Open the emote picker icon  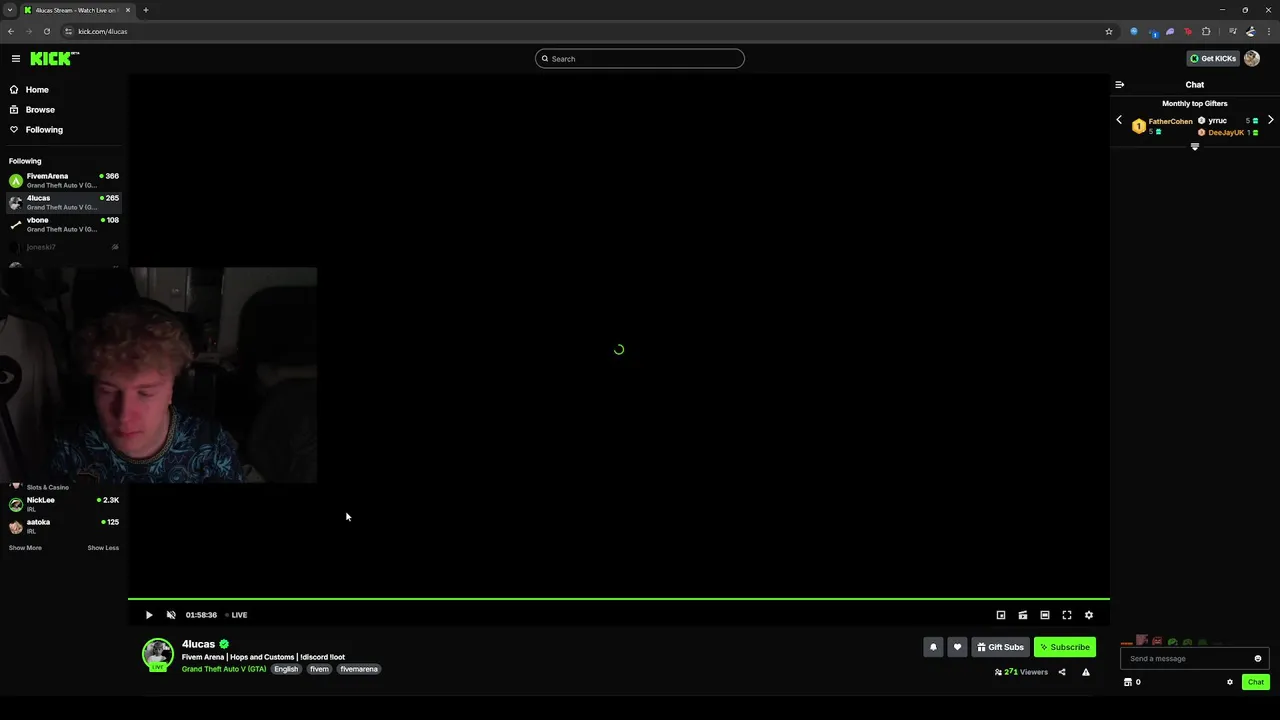pos(1258,658)
